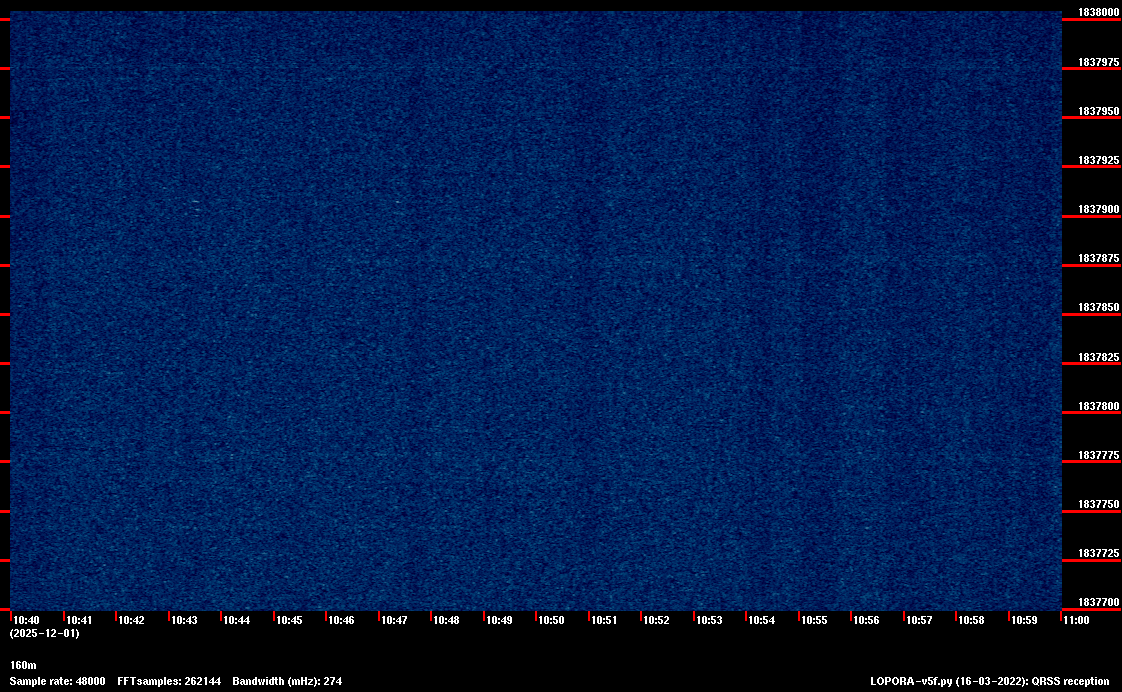
Task: Click the 1837975 frequency label
Action: click(x=1098, y=62)
